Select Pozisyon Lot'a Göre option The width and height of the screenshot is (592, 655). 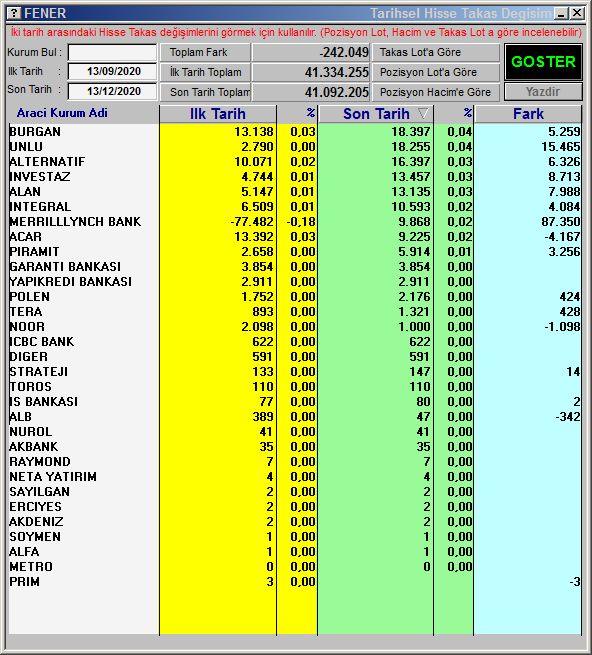click(x=436, y=72)
